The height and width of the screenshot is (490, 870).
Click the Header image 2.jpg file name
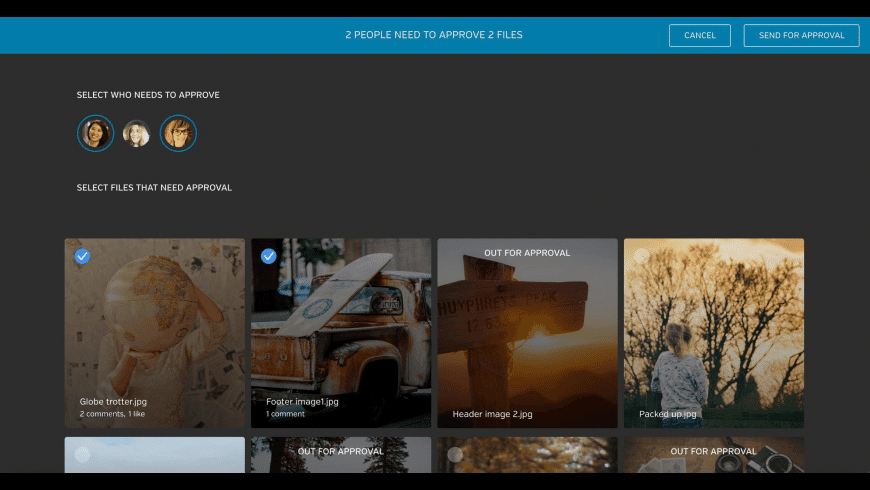[x=492, y=414]
